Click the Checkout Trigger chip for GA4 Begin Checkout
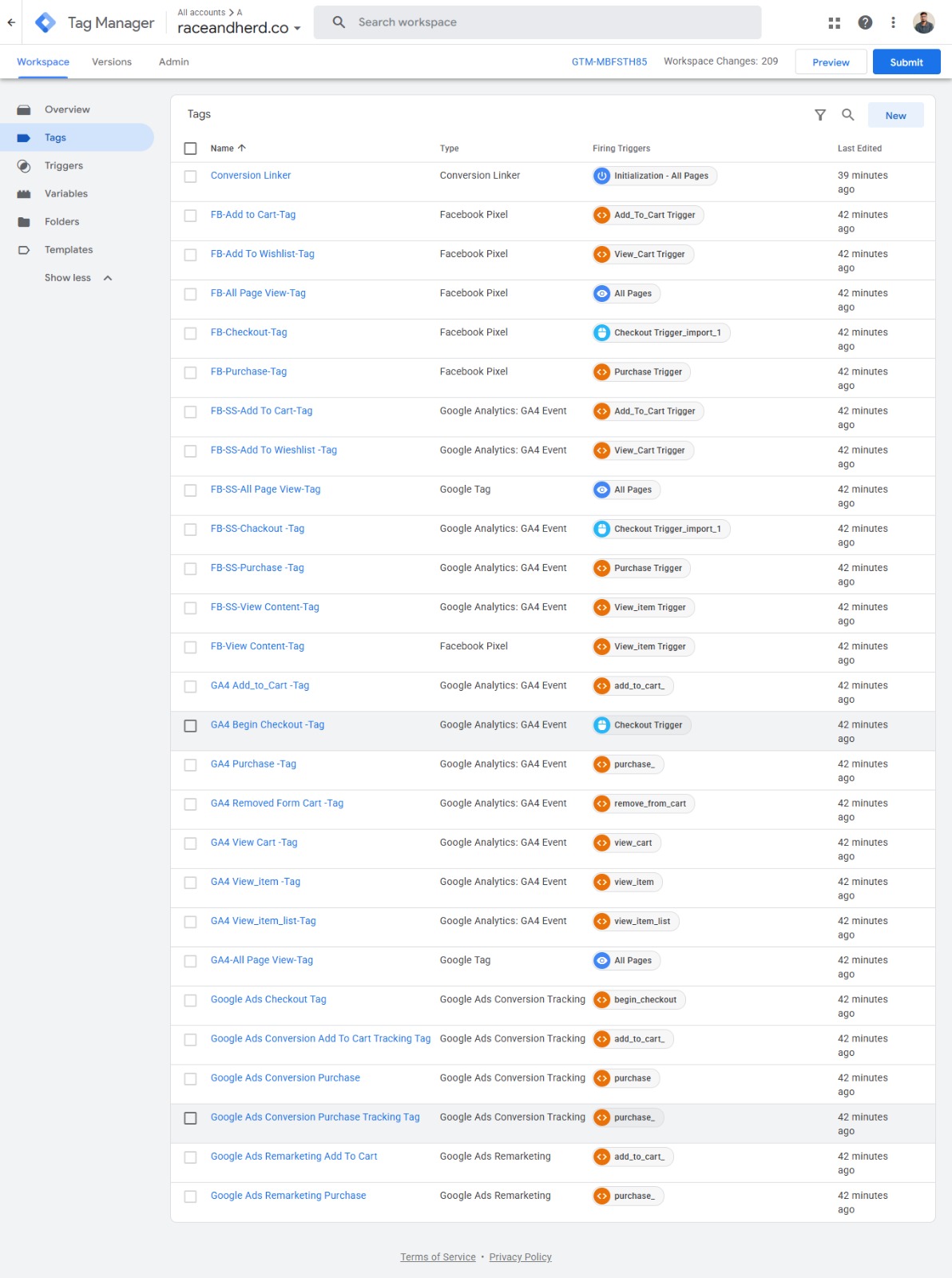Image resolution: width=952 pixels, height=1278 pixels. (x=642, y=725)
